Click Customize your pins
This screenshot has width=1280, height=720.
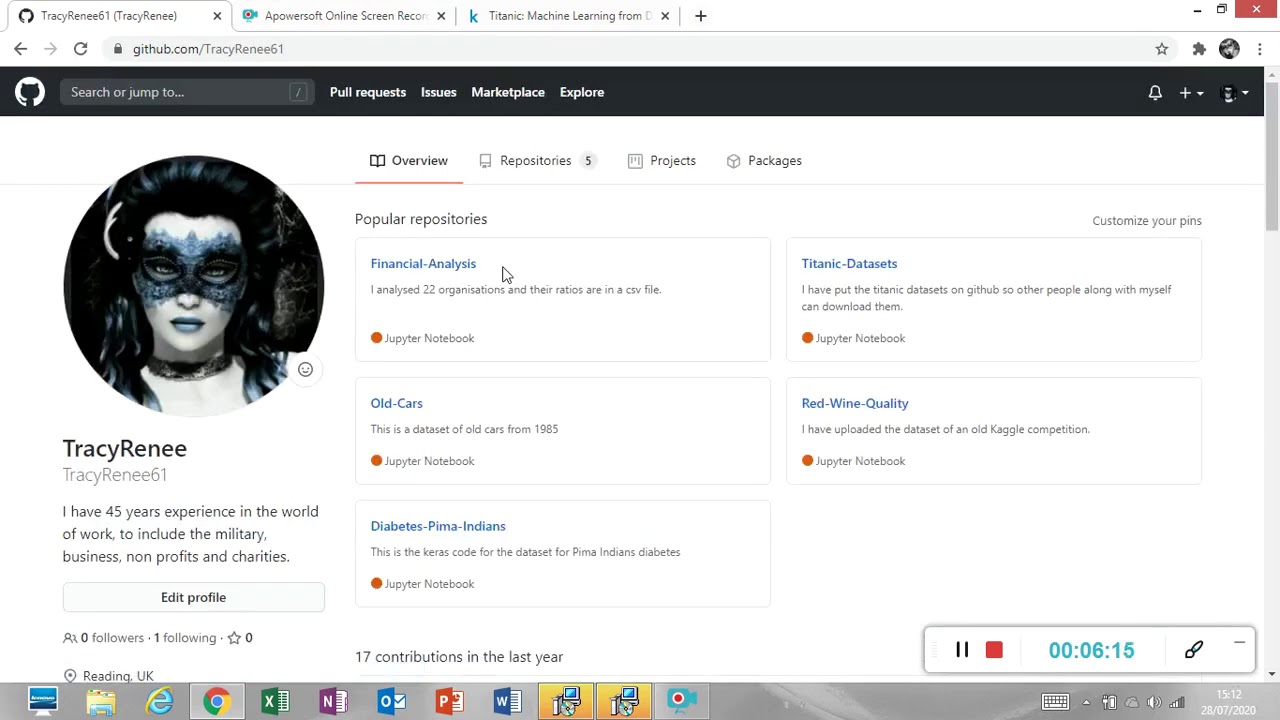click(x=1147, y=221)
